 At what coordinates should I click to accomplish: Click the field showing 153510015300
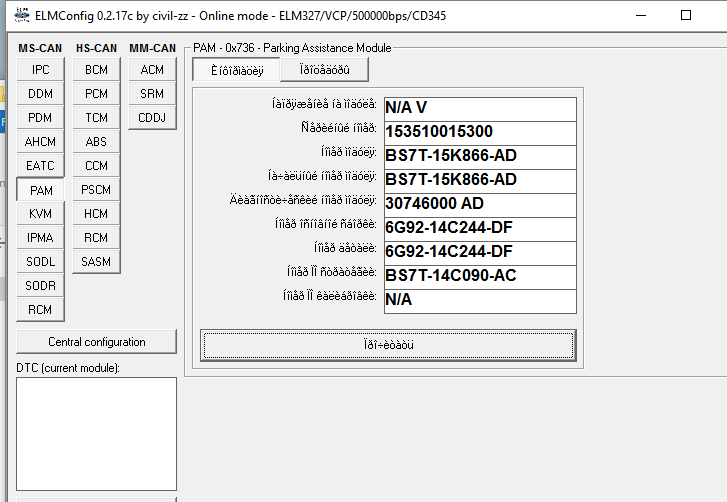point(479,132)
